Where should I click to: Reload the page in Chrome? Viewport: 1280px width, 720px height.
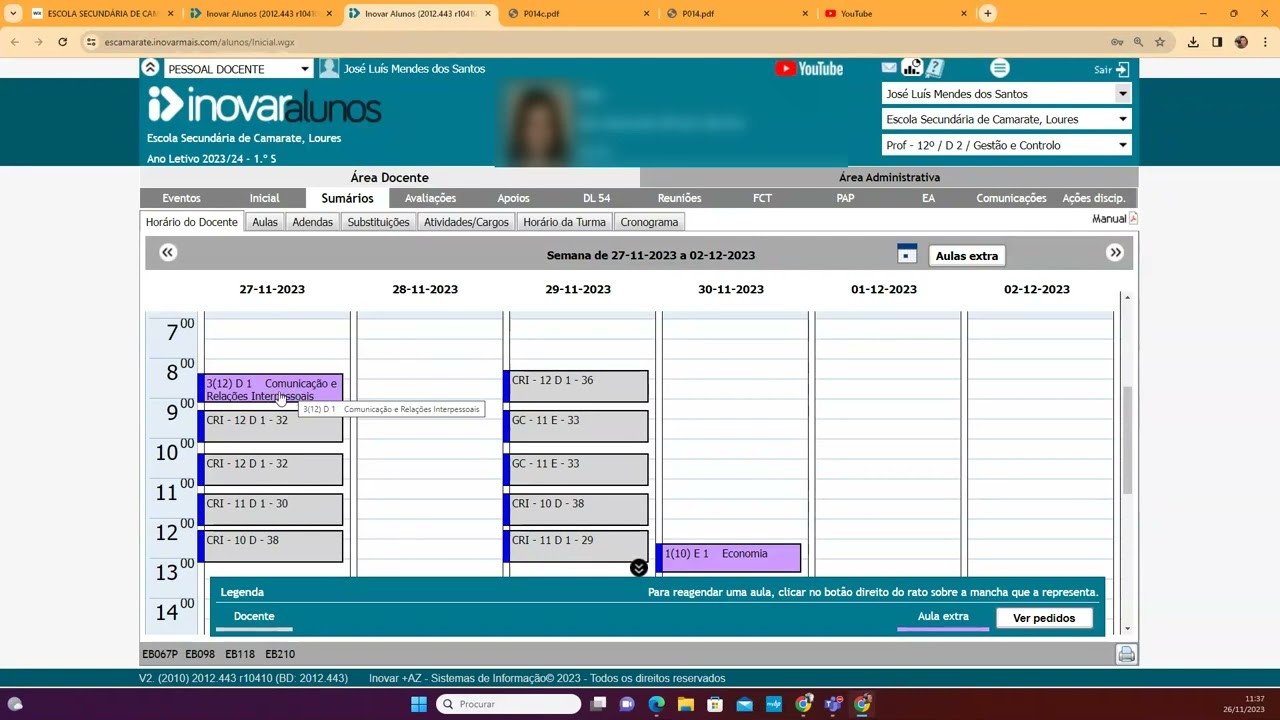point(62,42)
